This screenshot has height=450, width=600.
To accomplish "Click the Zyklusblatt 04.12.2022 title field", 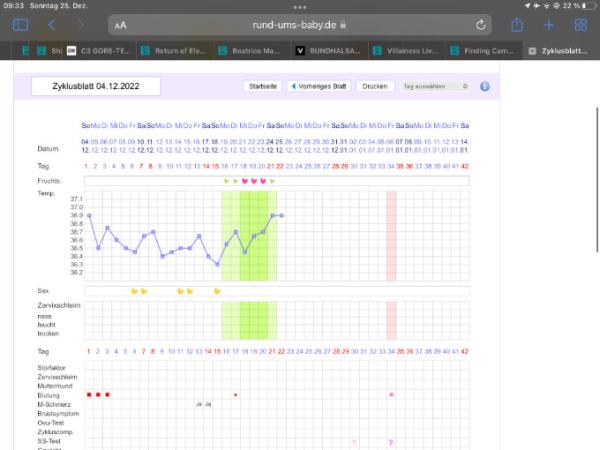I will (96, 86).
